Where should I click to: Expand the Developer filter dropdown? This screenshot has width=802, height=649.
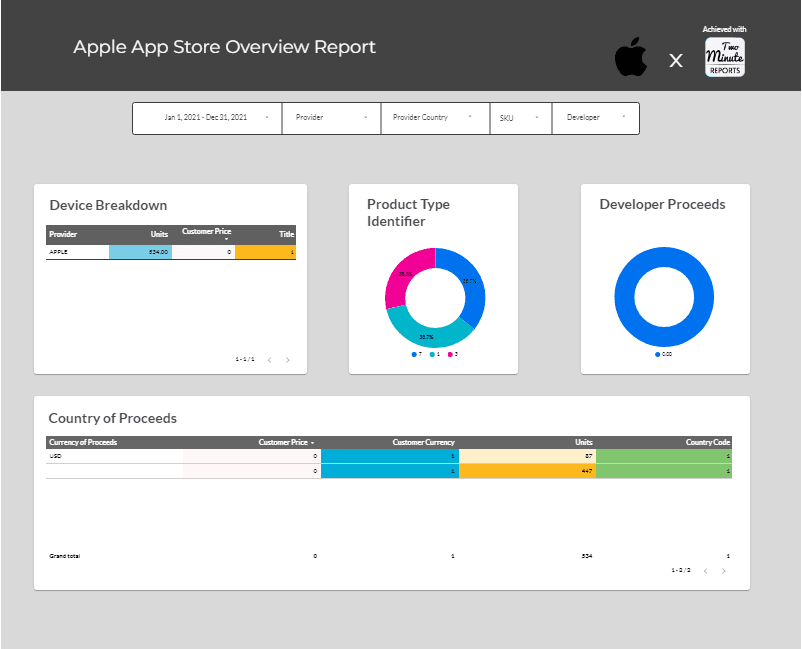pos(595,118)
